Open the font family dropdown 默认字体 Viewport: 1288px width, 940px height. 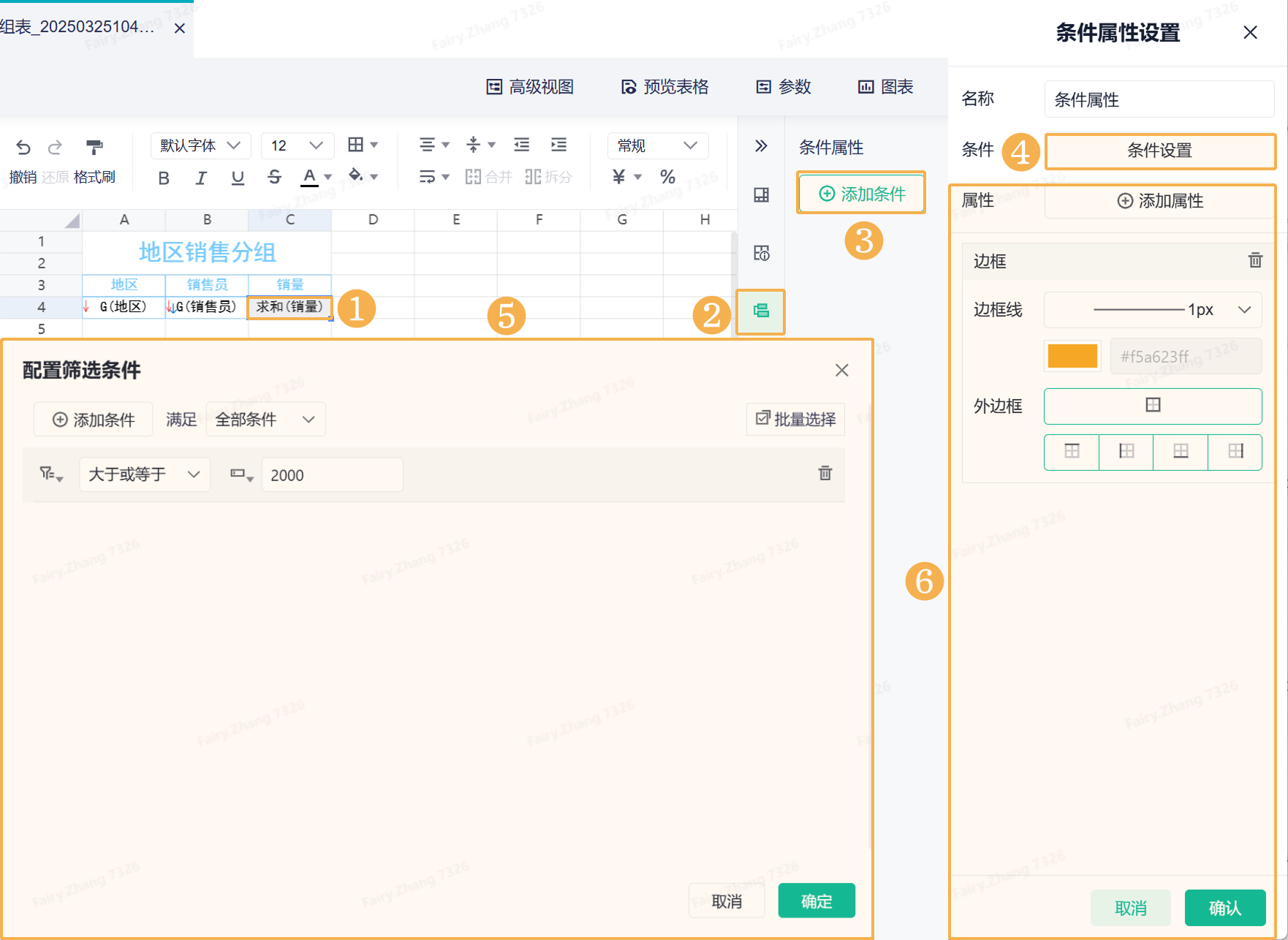[201, 145]
